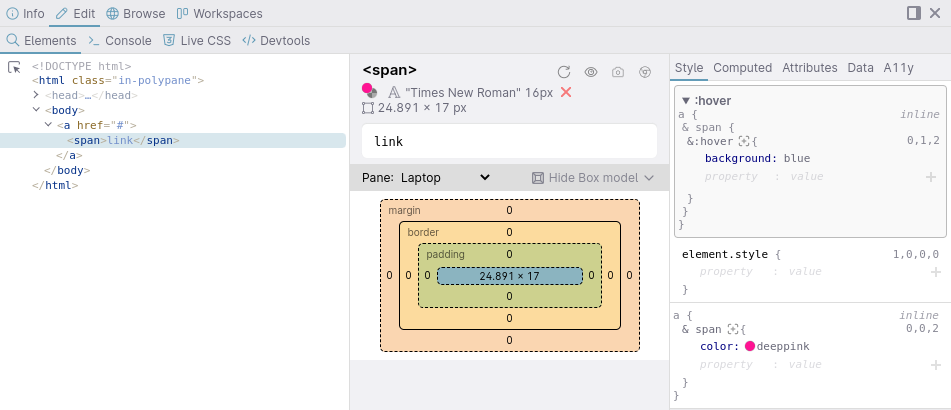The image size is (951, 410).
Task: Collapse the a href node
Action: [49, 125]
